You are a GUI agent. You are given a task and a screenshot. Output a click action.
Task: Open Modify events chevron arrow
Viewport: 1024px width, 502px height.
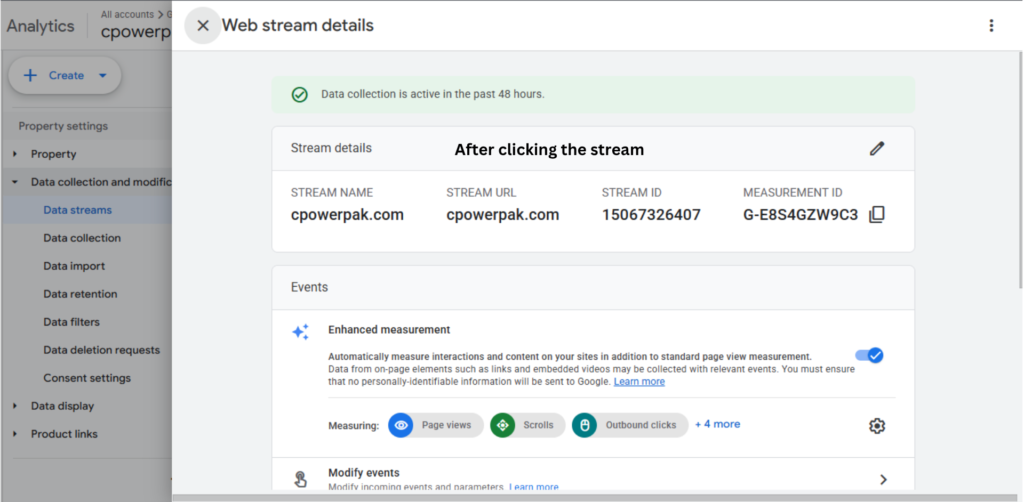tap(883, 480)
